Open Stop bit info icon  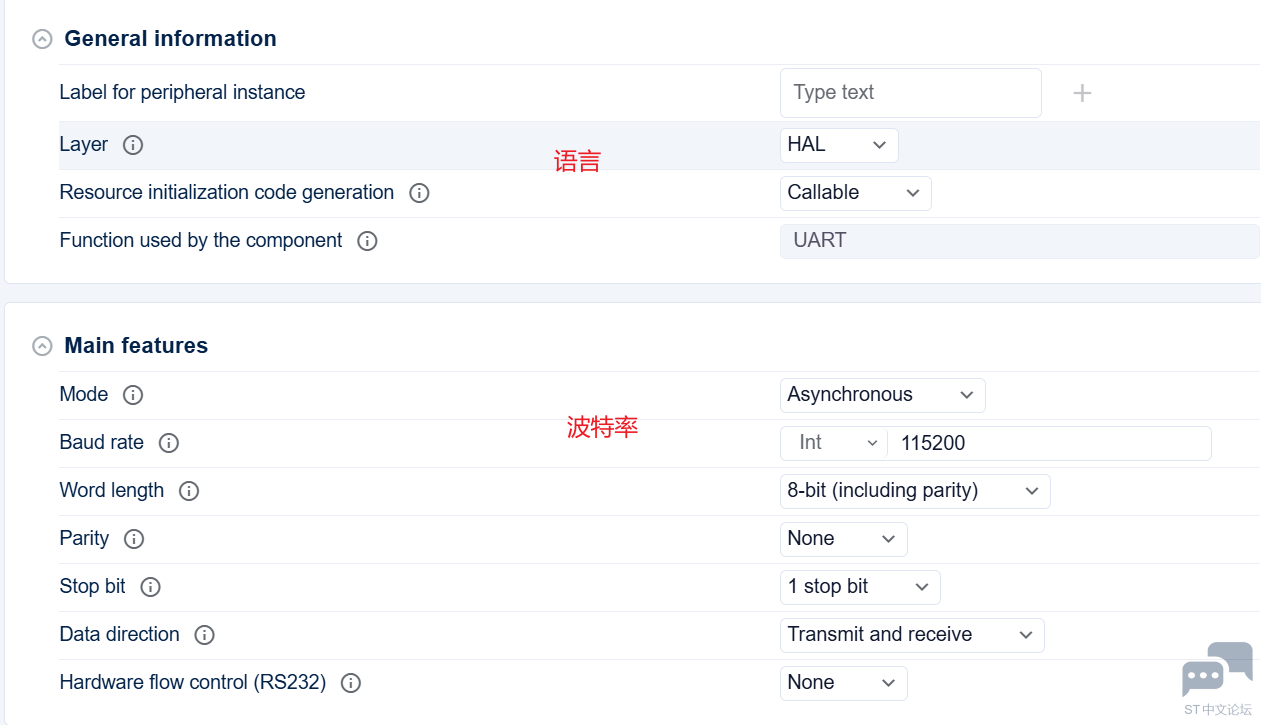[150, 587]
